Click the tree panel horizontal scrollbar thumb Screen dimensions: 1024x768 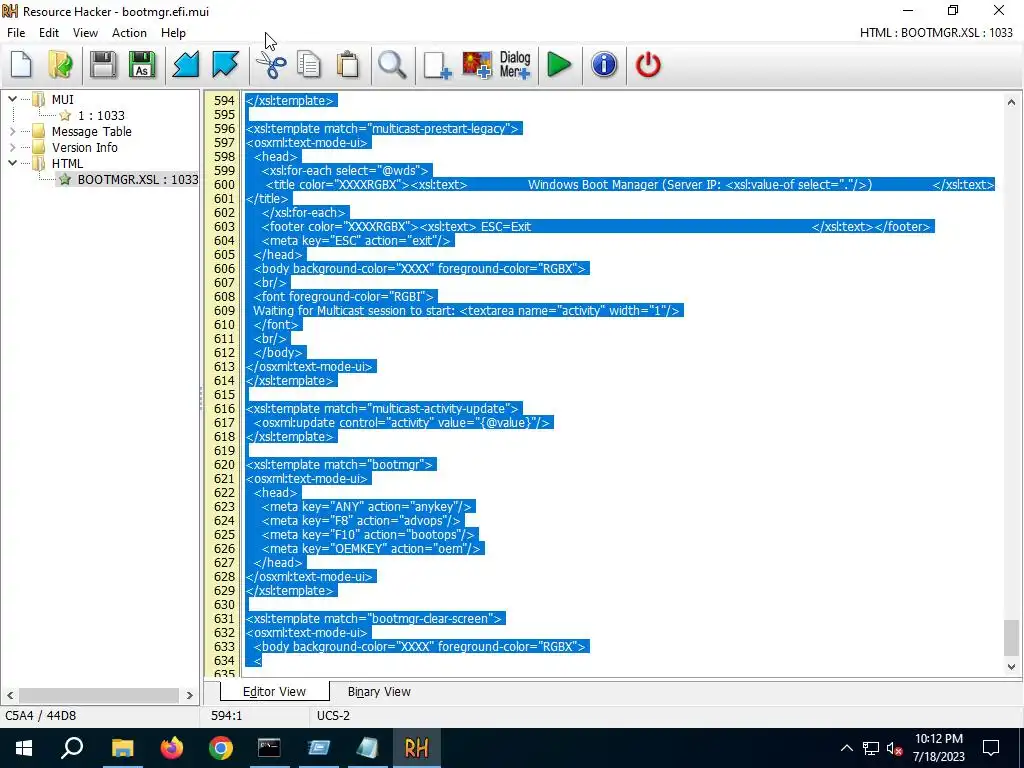click(x=99, y=696)
